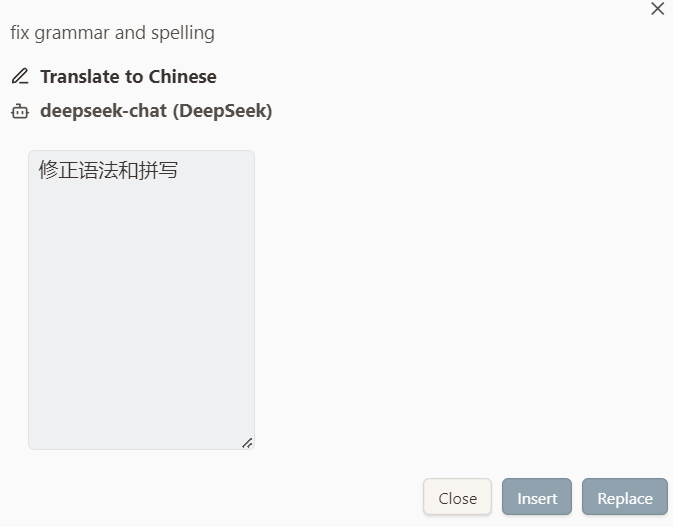Screen dimensions: 673x527
Task: Replace selection with the translation
Action: (x=624, y=497)
